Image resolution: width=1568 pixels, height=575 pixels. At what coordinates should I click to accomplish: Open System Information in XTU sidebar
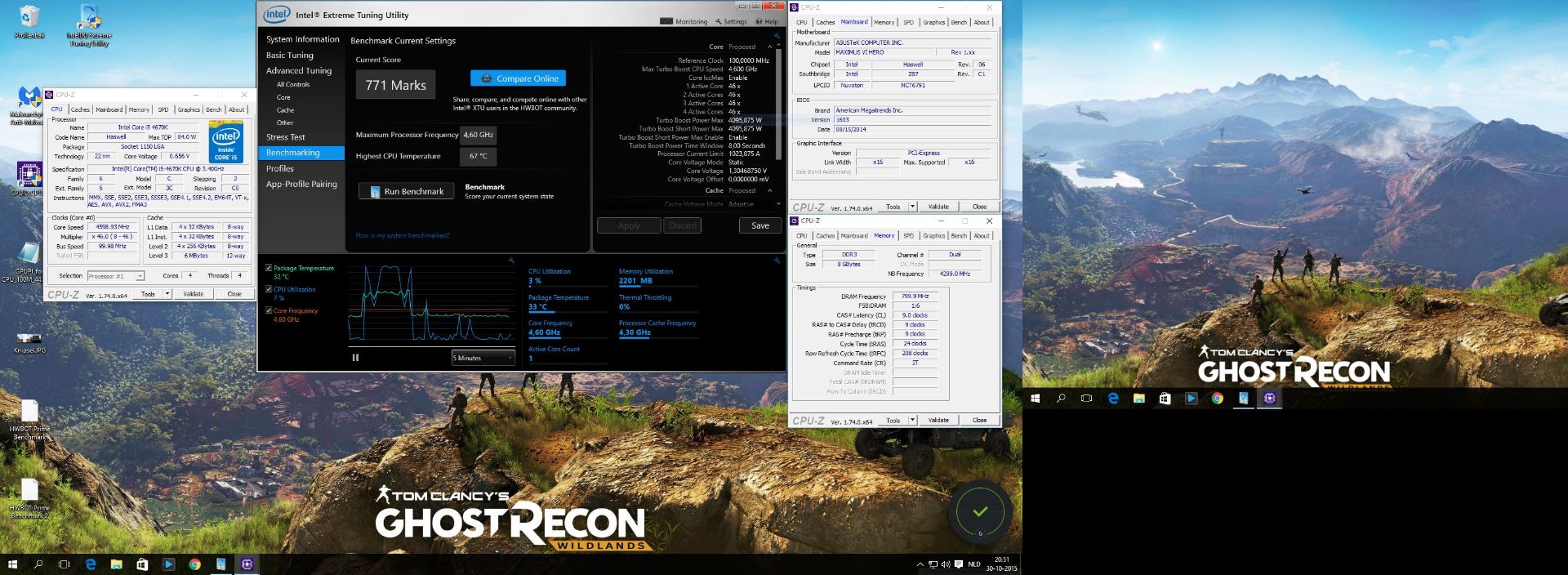[x=302, y=39]
